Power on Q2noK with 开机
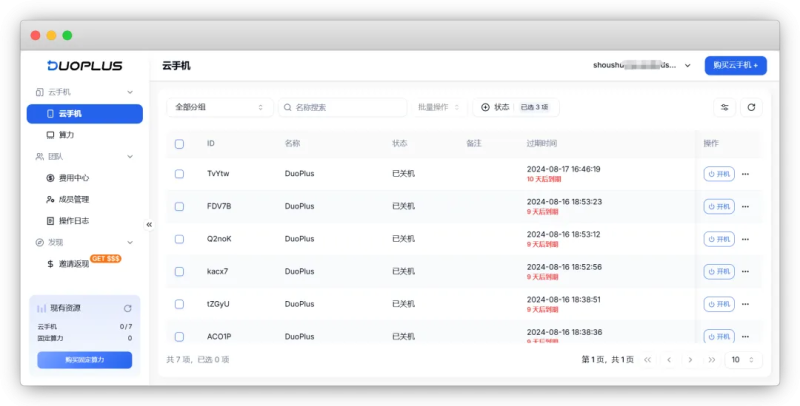 719,239
